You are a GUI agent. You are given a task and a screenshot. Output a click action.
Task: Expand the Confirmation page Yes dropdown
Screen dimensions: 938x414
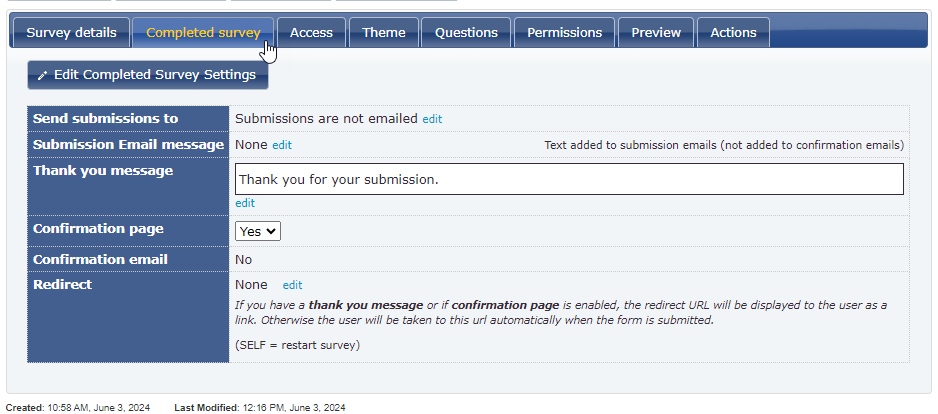[258, 231]
